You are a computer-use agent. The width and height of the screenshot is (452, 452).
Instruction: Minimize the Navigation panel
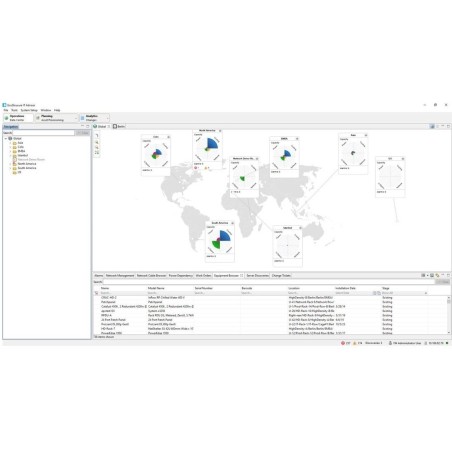[83, 126]
